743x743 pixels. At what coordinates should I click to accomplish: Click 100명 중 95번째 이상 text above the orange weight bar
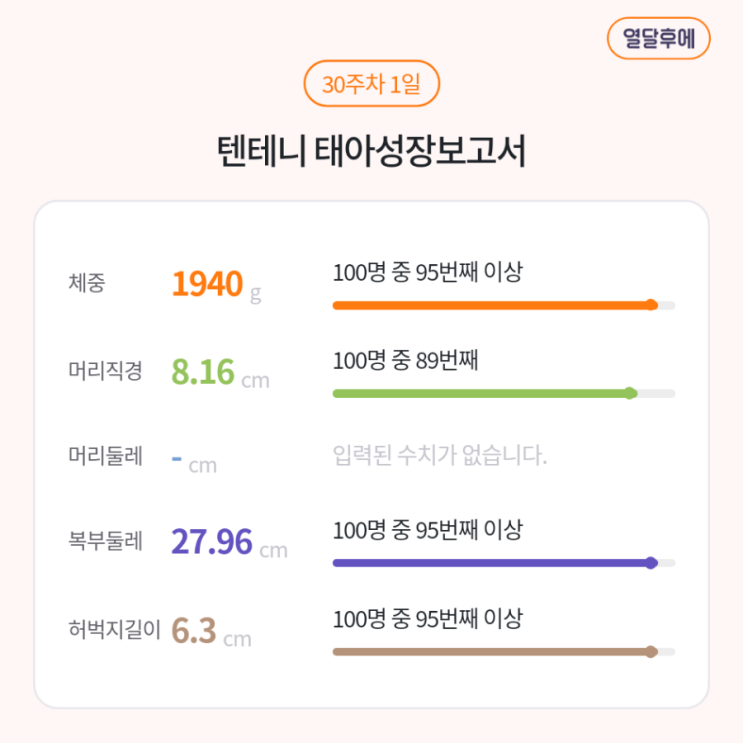point(427,273)
